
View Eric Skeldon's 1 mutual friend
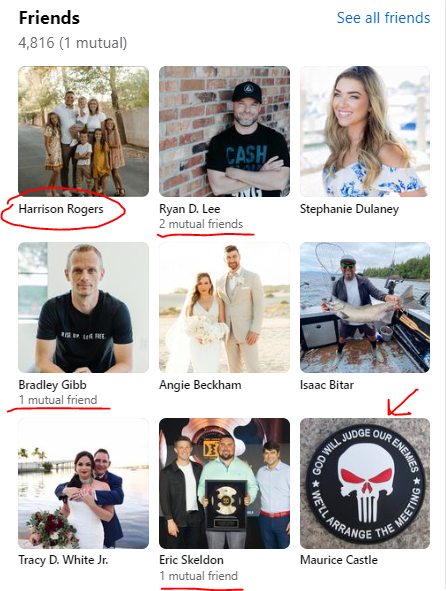[x=198, y=576]
